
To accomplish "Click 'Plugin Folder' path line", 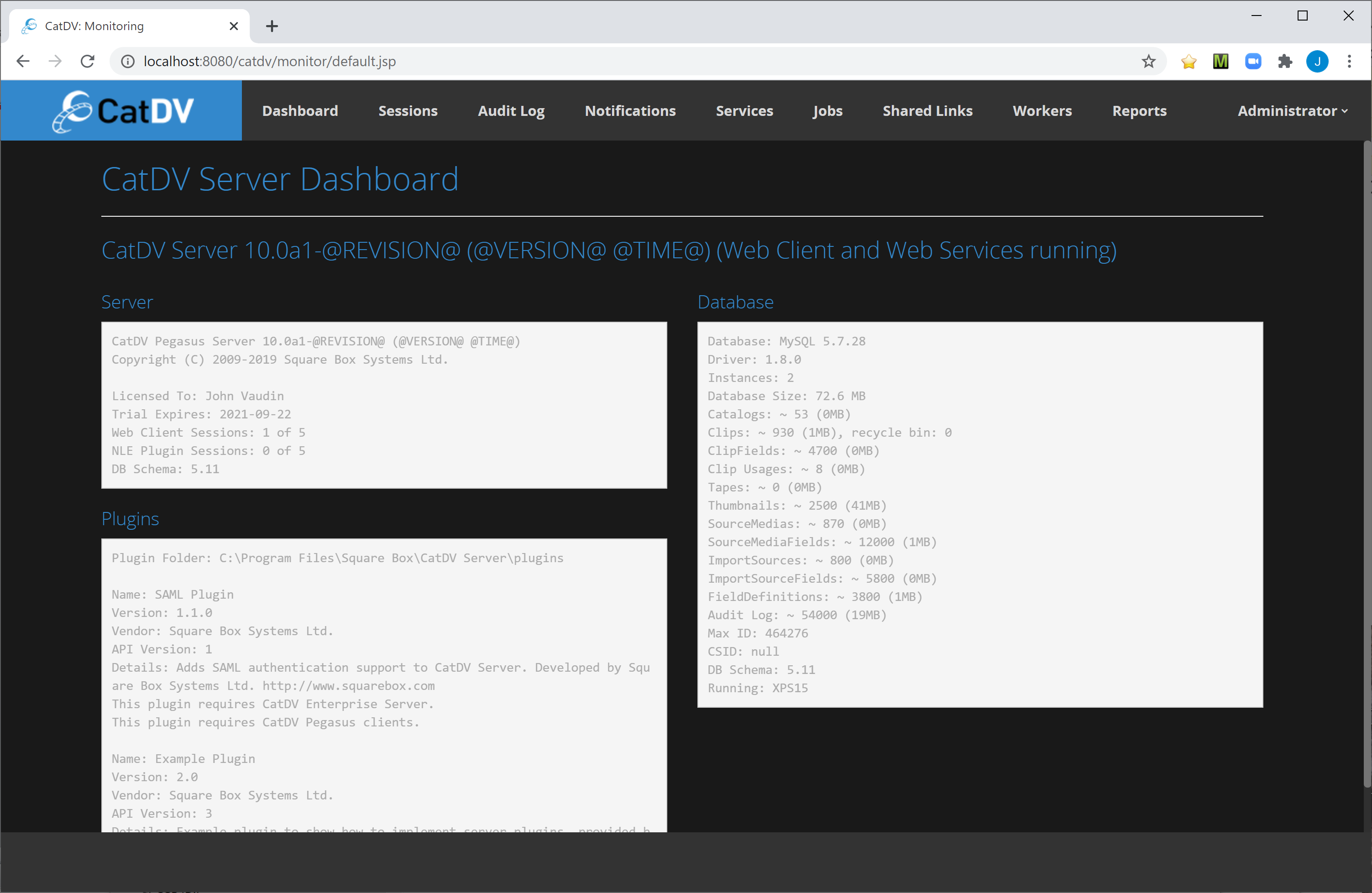I will (x=337, y=558).
